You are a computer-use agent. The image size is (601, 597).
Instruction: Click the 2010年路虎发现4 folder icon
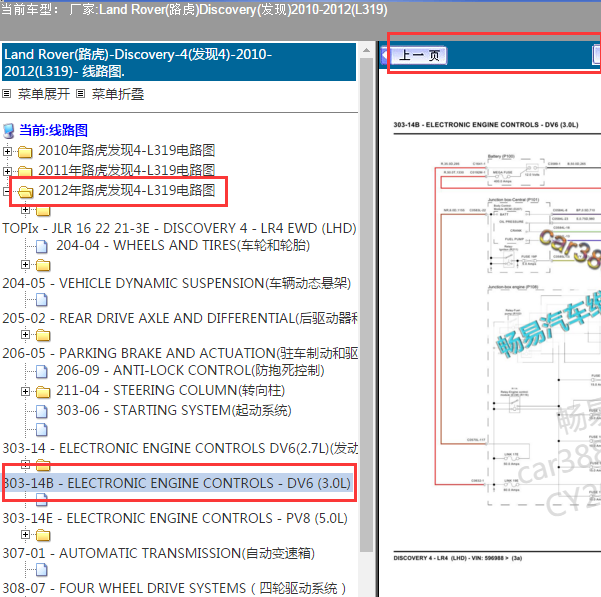25,152
